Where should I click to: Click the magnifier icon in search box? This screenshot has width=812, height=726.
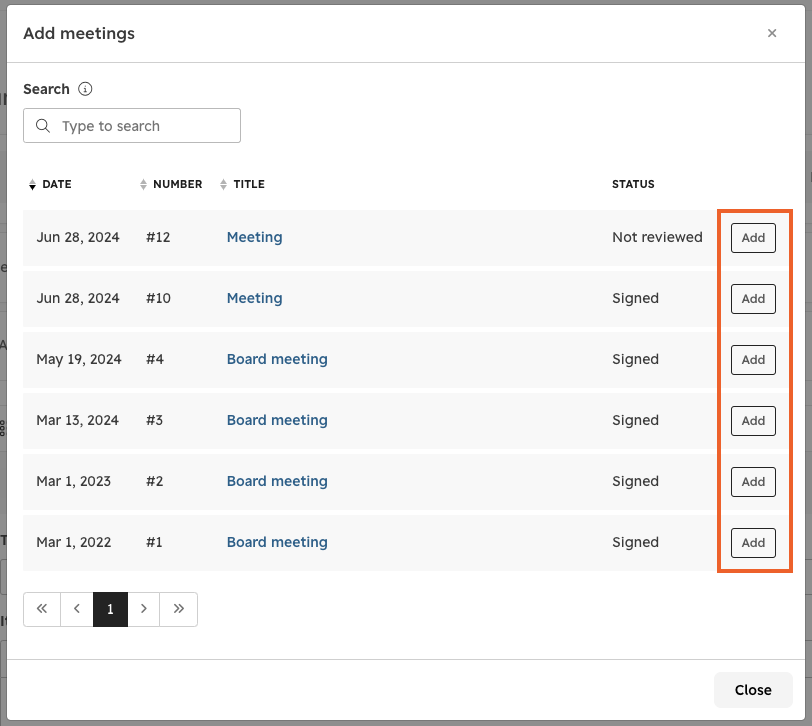43,126
